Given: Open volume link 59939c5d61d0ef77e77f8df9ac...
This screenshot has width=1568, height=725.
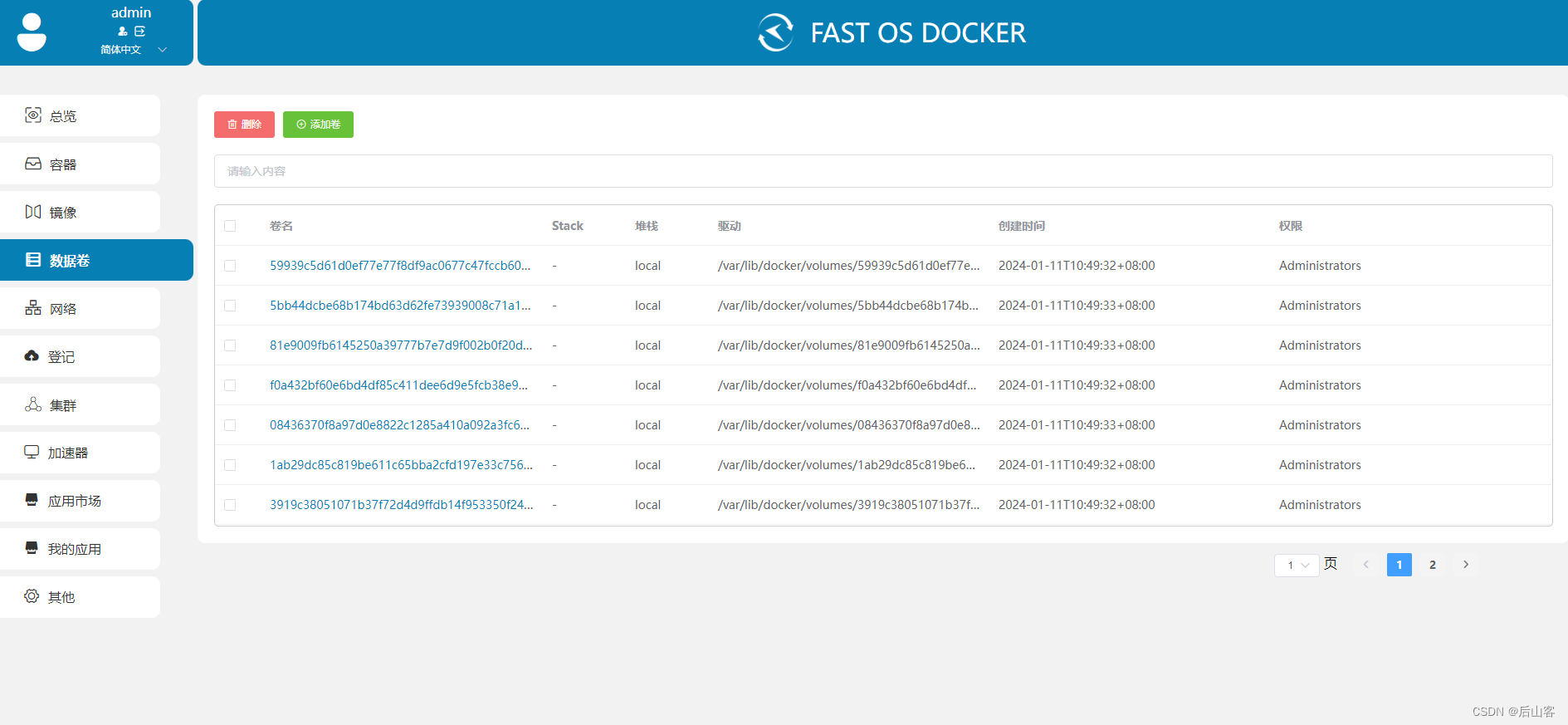Looking at the screenshot, I should pyautogui.click(x=400, y=266).
